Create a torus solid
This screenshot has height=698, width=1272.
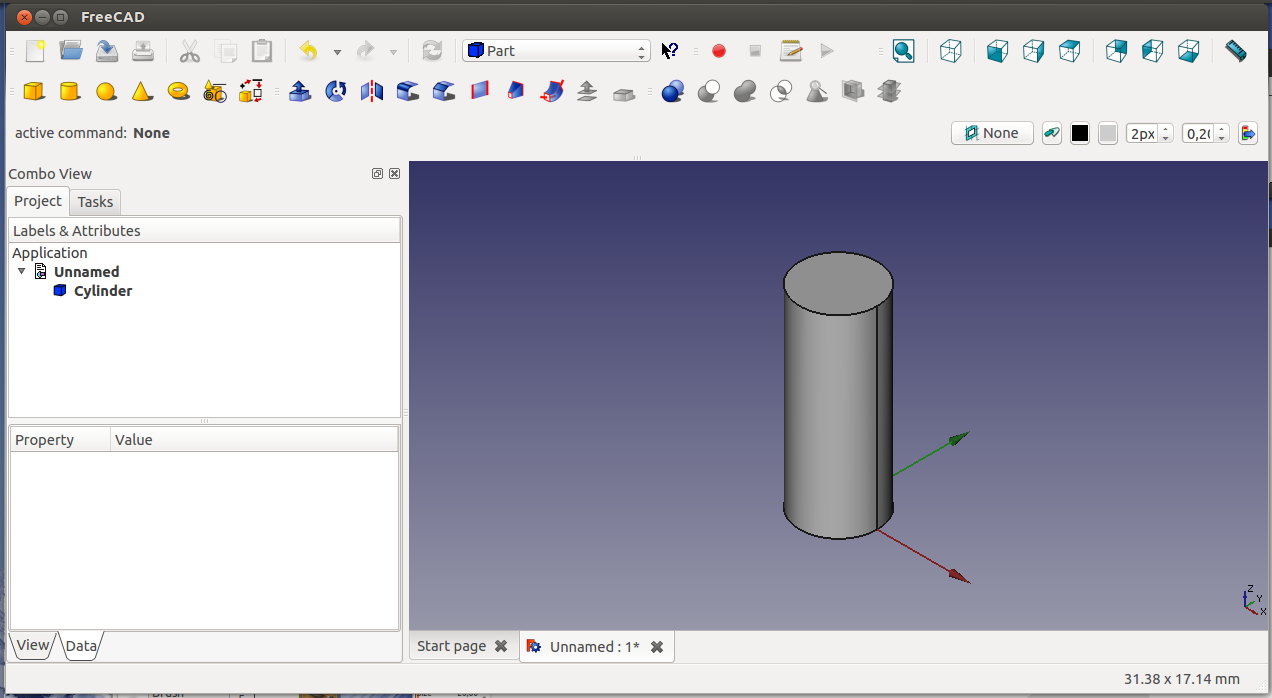(x=179, y=92)
